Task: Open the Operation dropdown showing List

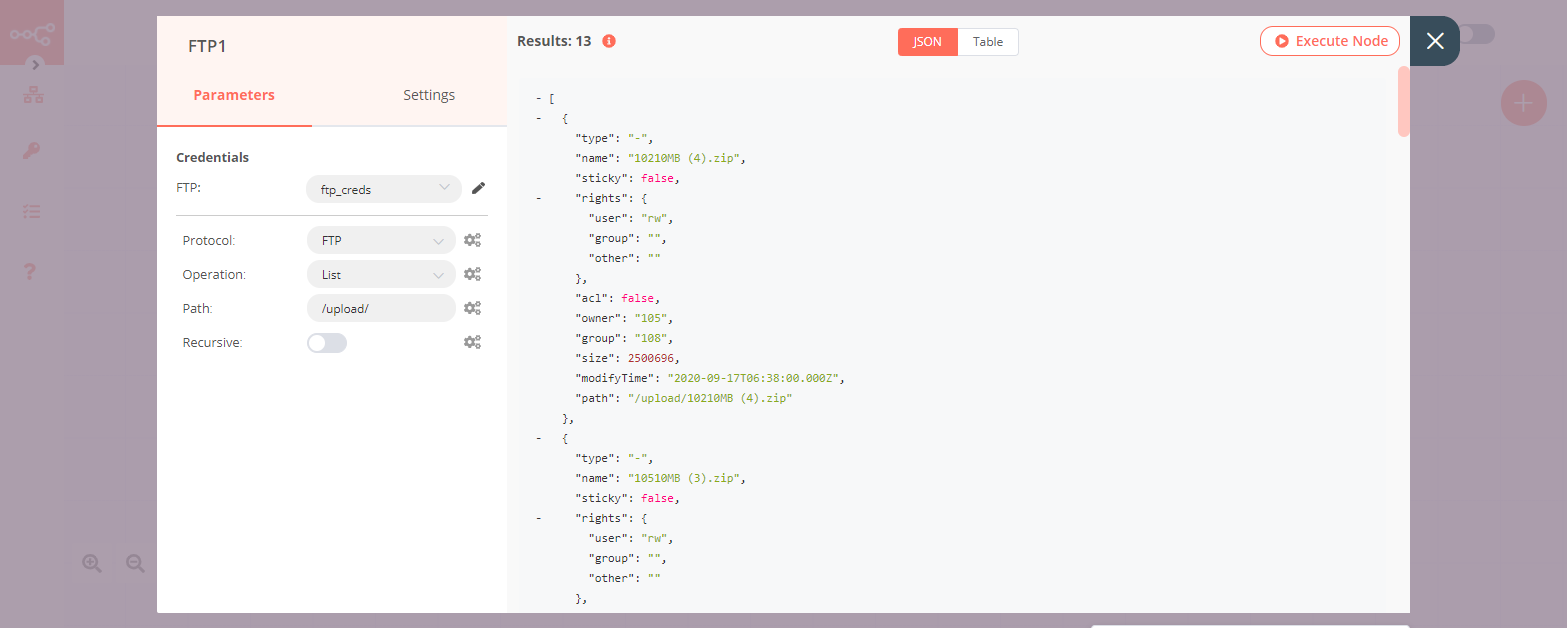Action: (381, 274)
